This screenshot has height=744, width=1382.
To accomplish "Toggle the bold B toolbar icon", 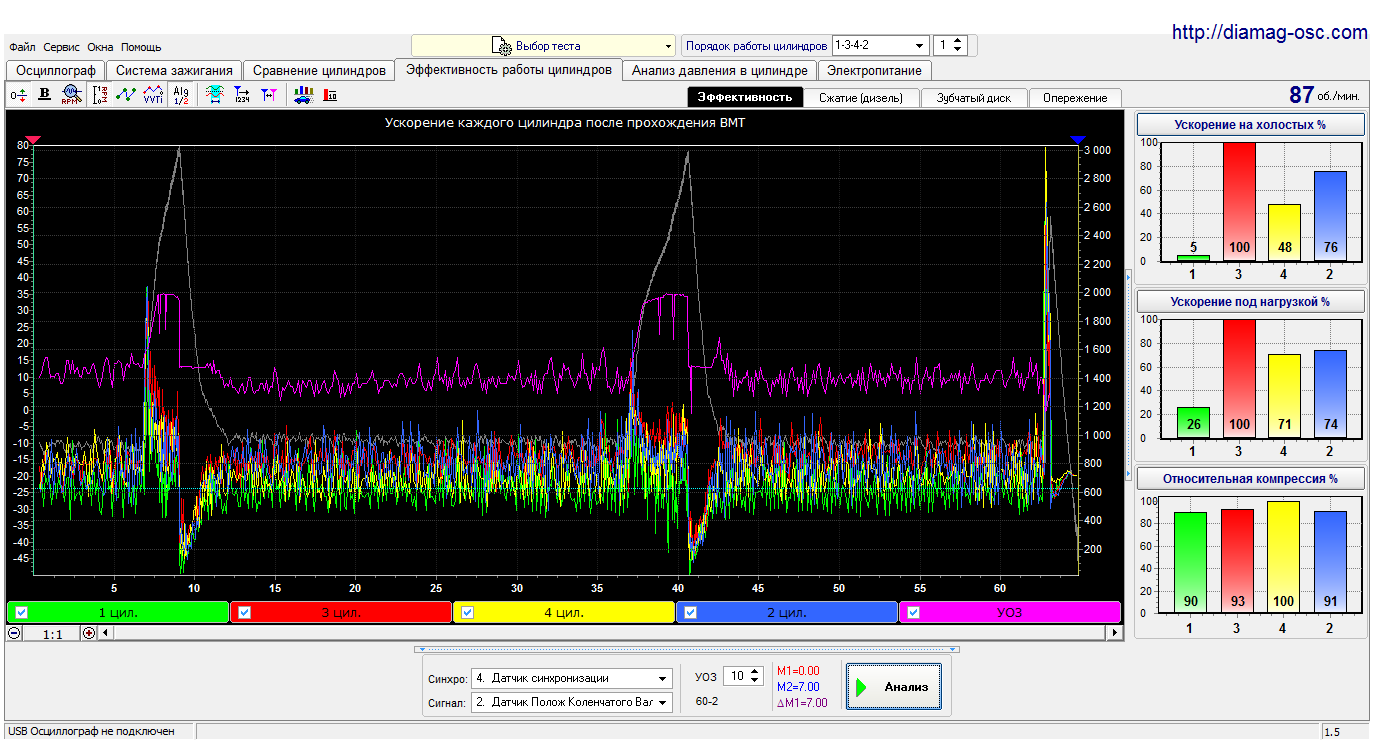I will pyautogui.click(x=44, y=95).
